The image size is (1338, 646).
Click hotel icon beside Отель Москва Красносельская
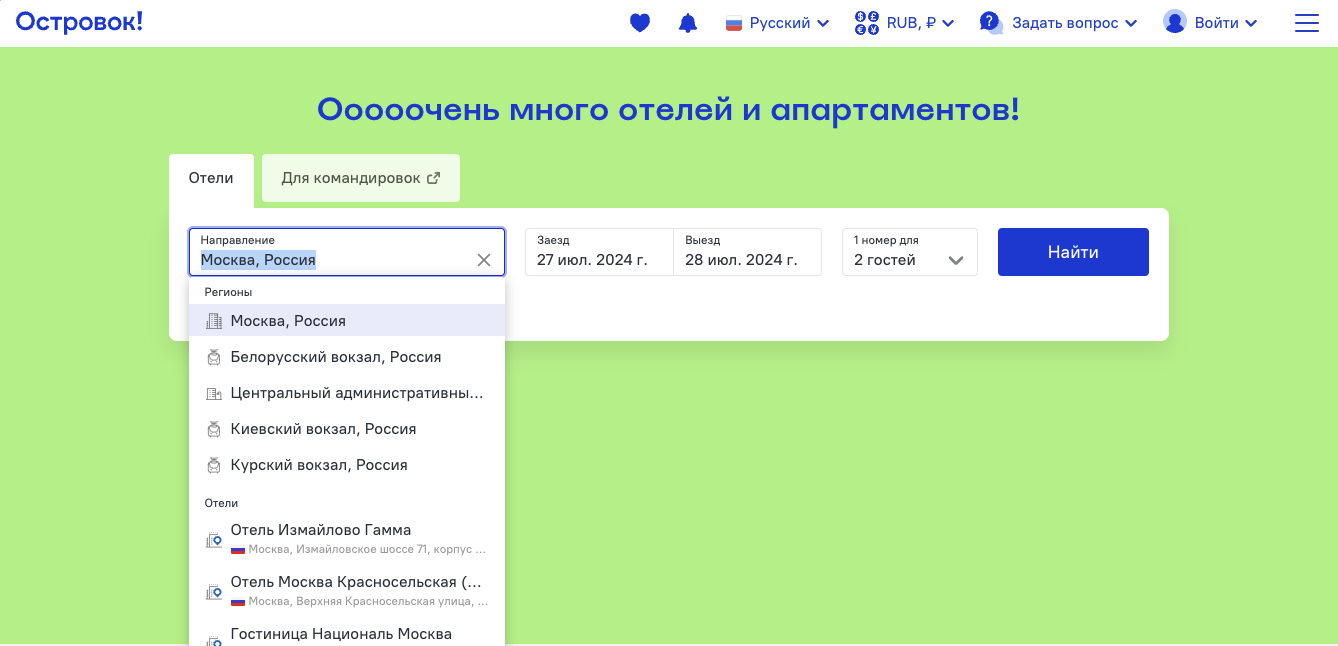(213, 592)
